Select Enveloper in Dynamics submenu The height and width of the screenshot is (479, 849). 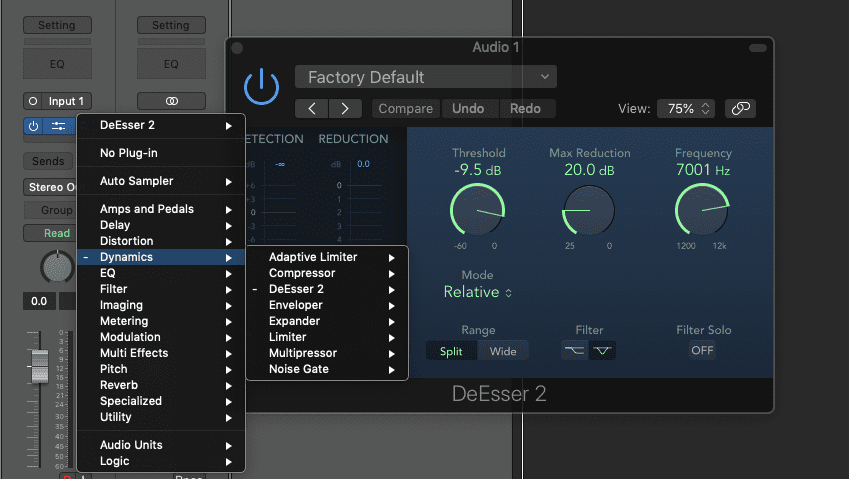(327, 305)
